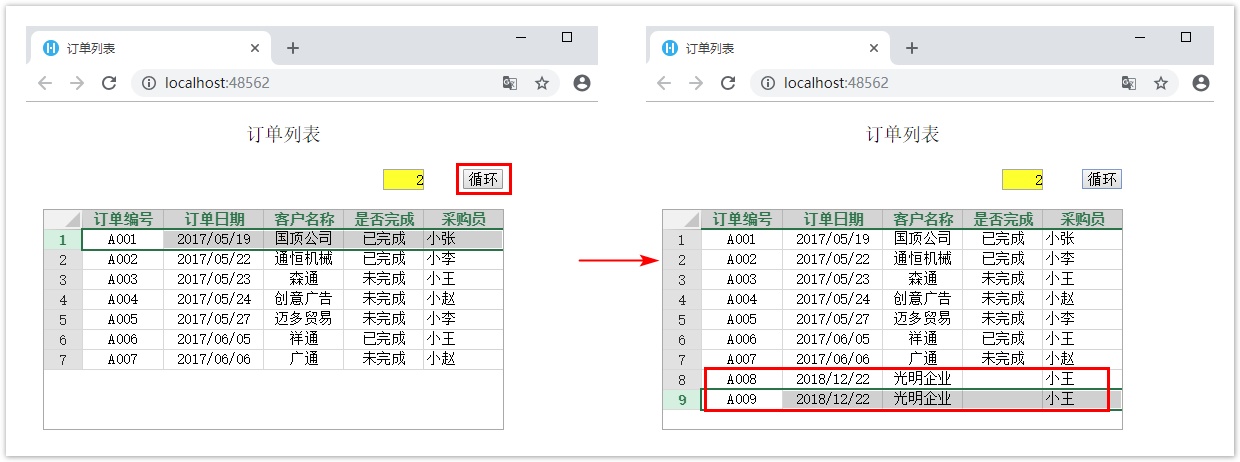
Task: Click cell 2017/05/22 in left table
Action: (213, 259)
